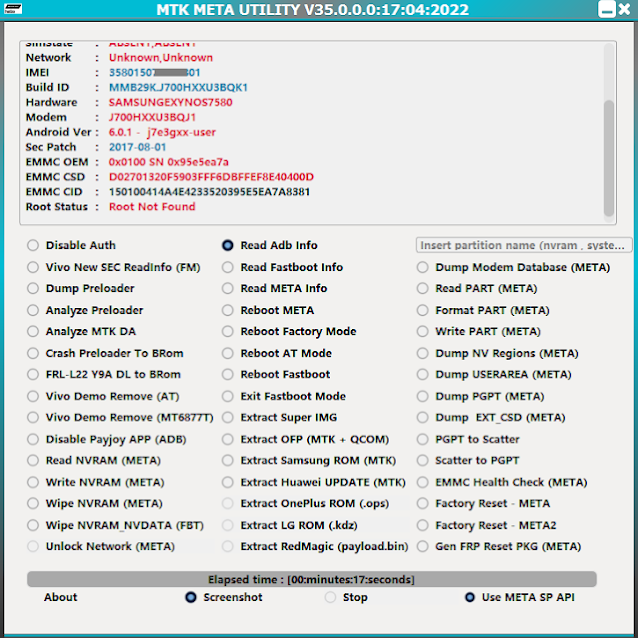Choose Exit Fastboot Mode
The width and height of the screenshot is (638, 638).
pos(228,396)
